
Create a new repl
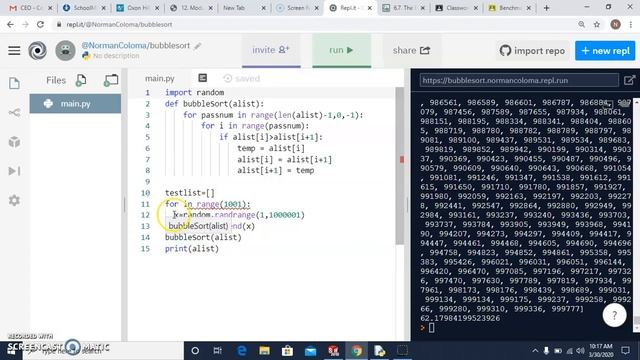605,51
